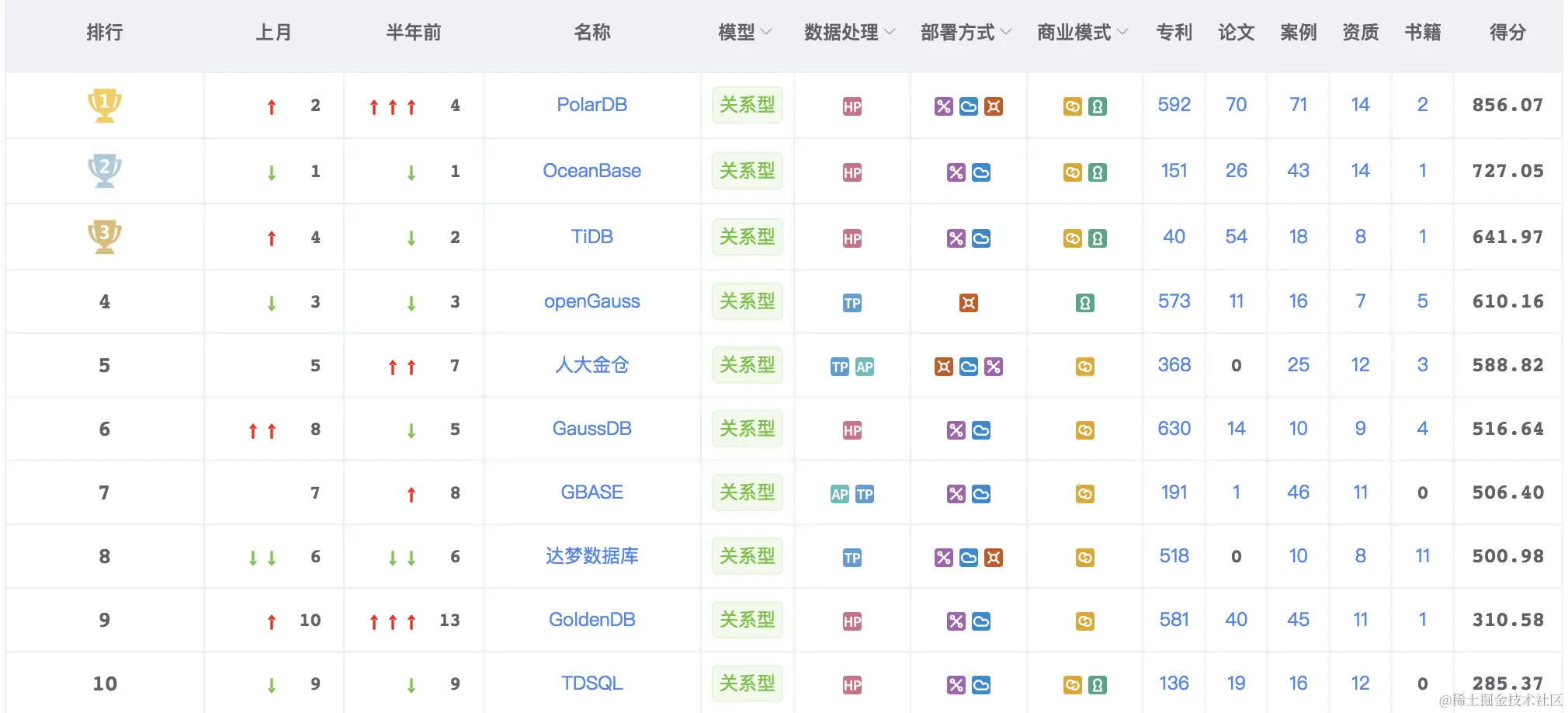
Task: Click the orange deployment icon in the 达梦数据库 row
Action: tap(994, 558)
